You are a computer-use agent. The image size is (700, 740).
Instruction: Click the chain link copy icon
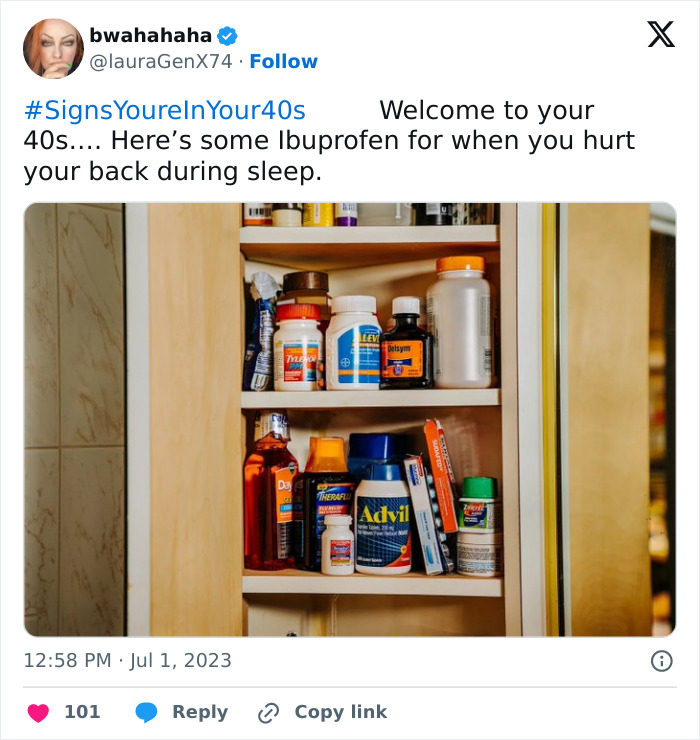pos(269,713)
